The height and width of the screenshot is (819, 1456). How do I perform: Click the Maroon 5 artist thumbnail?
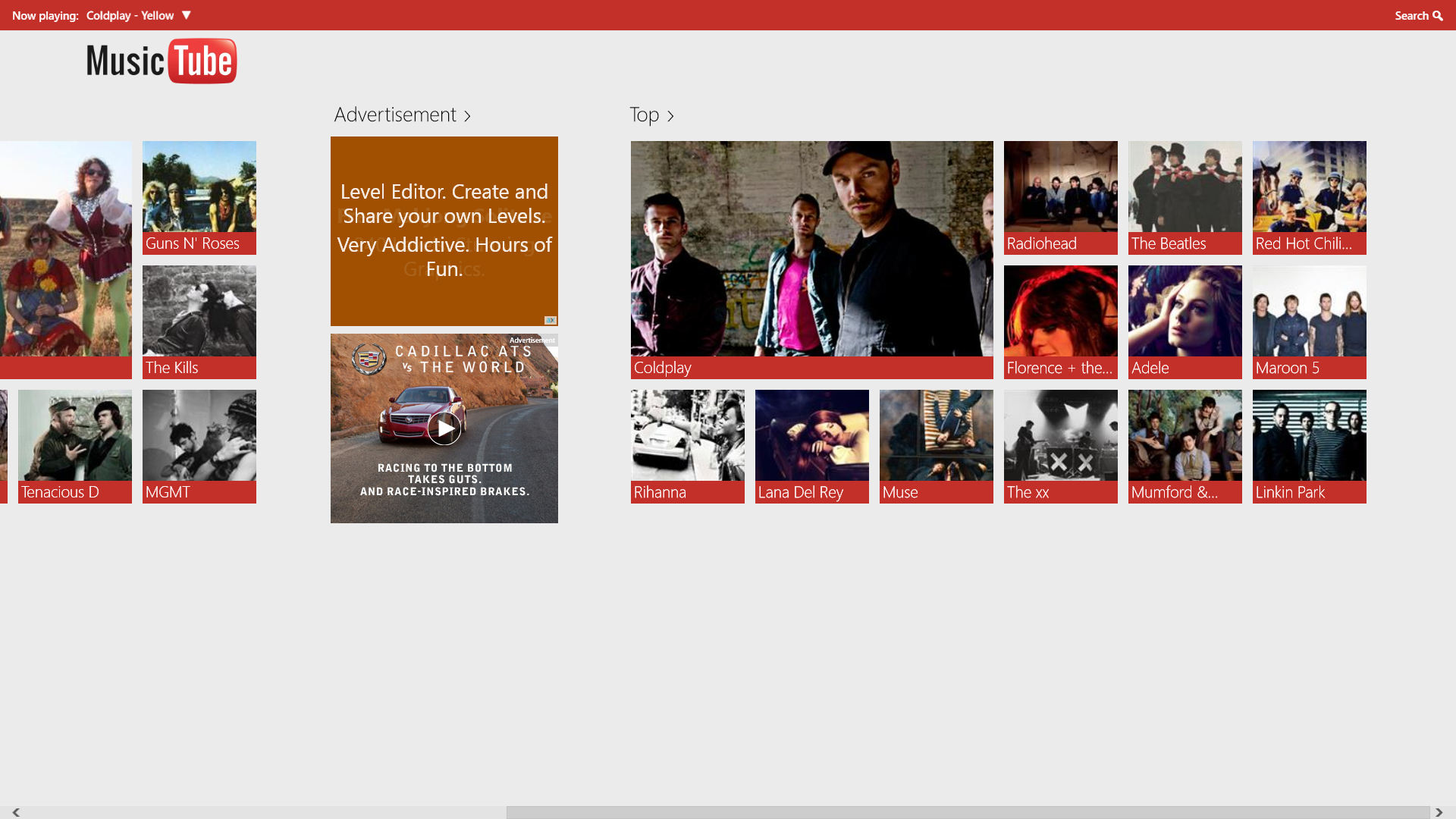pos(1309,322)
